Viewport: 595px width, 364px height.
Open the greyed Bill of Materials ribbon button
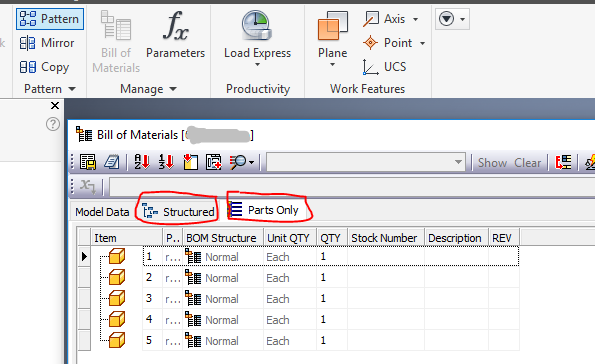point(116,41)
